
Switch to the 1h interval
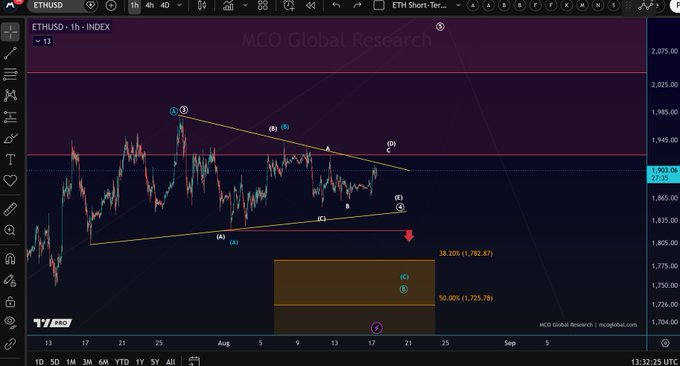[134, 6]
